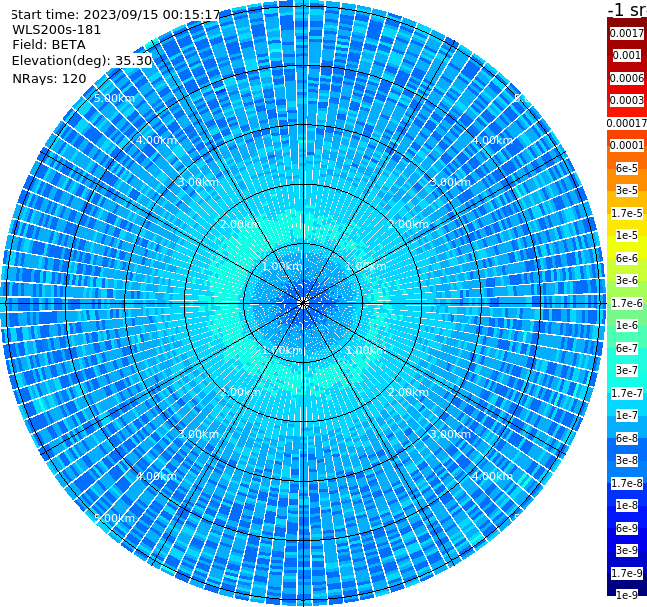Select the upper-right 3.00km range label

coord(450,182)
